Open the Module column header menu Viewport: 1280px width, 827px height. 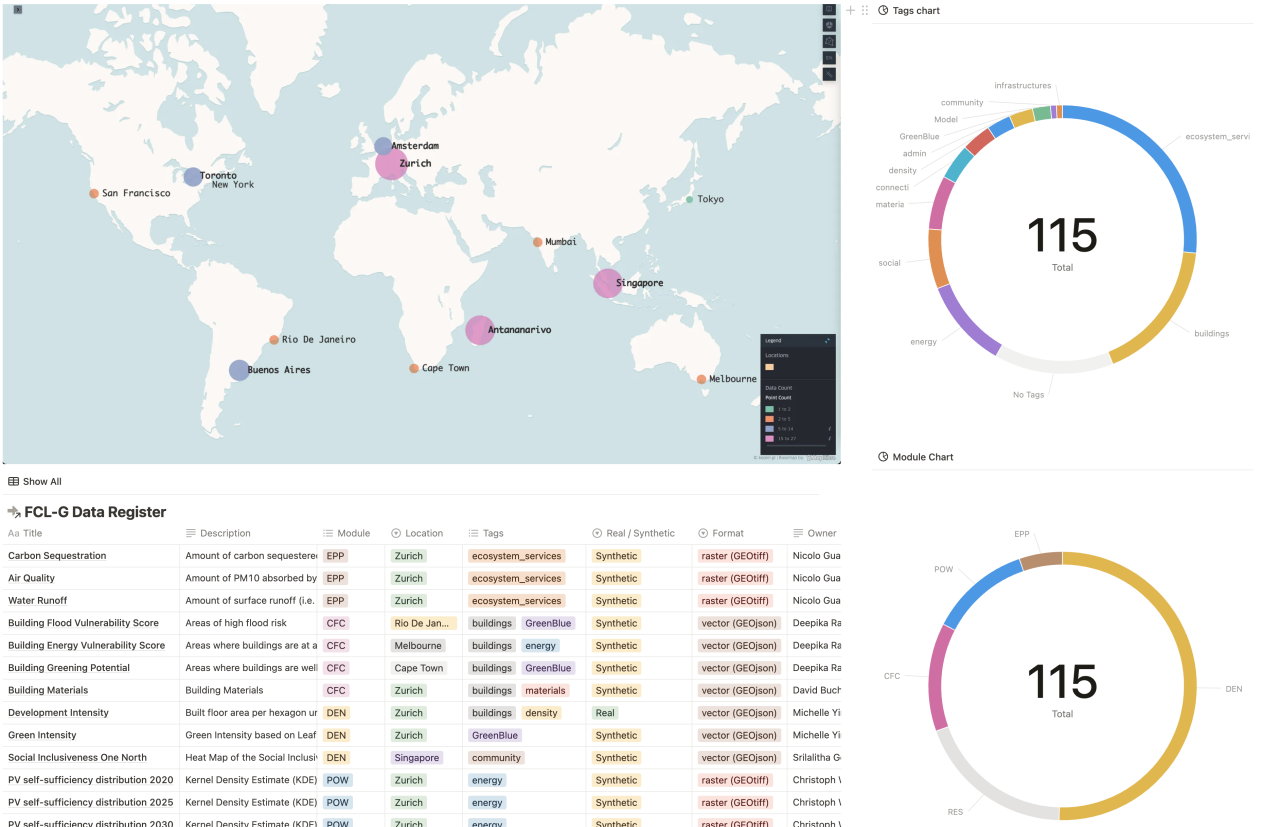pos(346,533)
